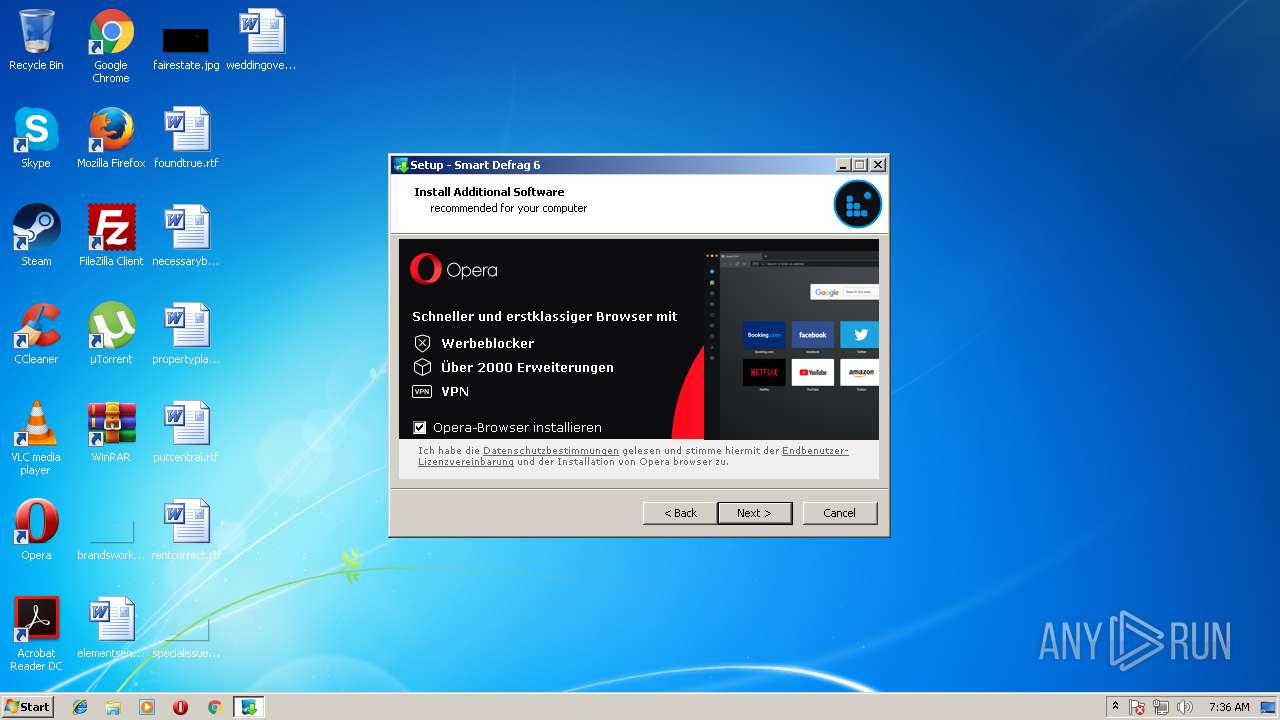Click the Next > button
The height and width of the screenshot is (720, 1280).
click(755, 513)
